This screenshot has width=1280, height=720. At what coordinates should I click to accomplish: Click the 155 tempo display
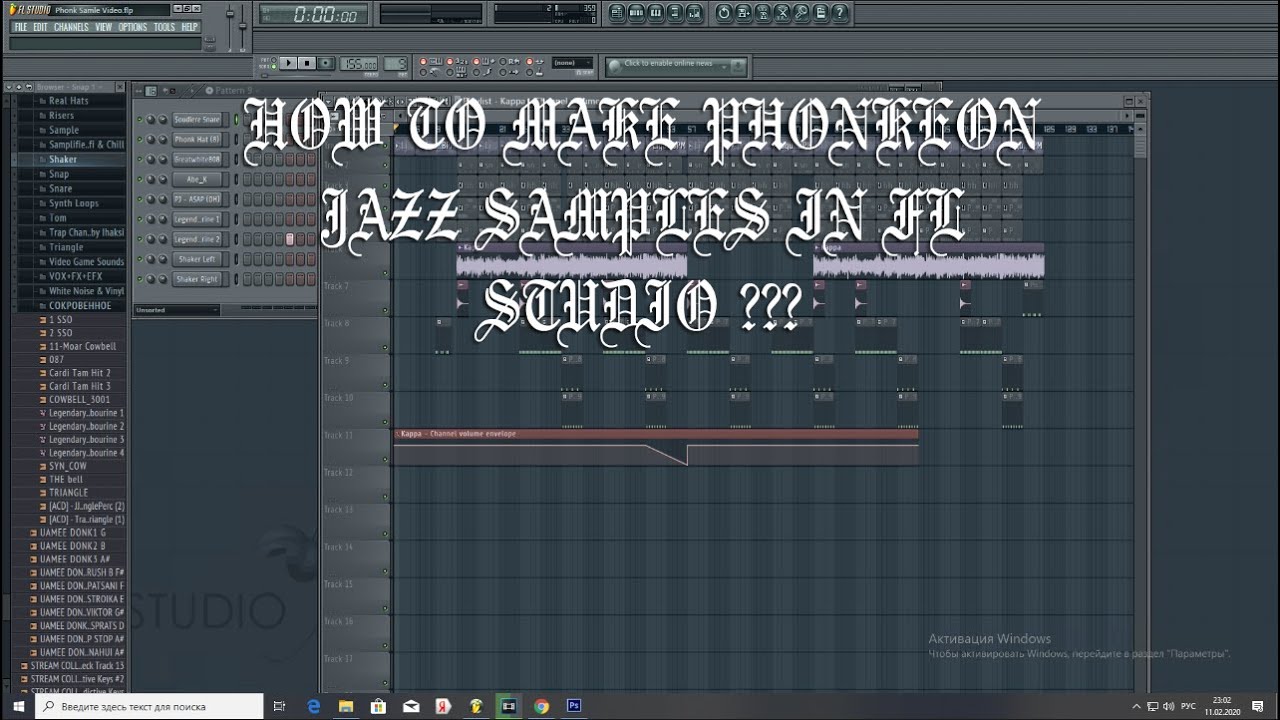click(x=358, y=63)
